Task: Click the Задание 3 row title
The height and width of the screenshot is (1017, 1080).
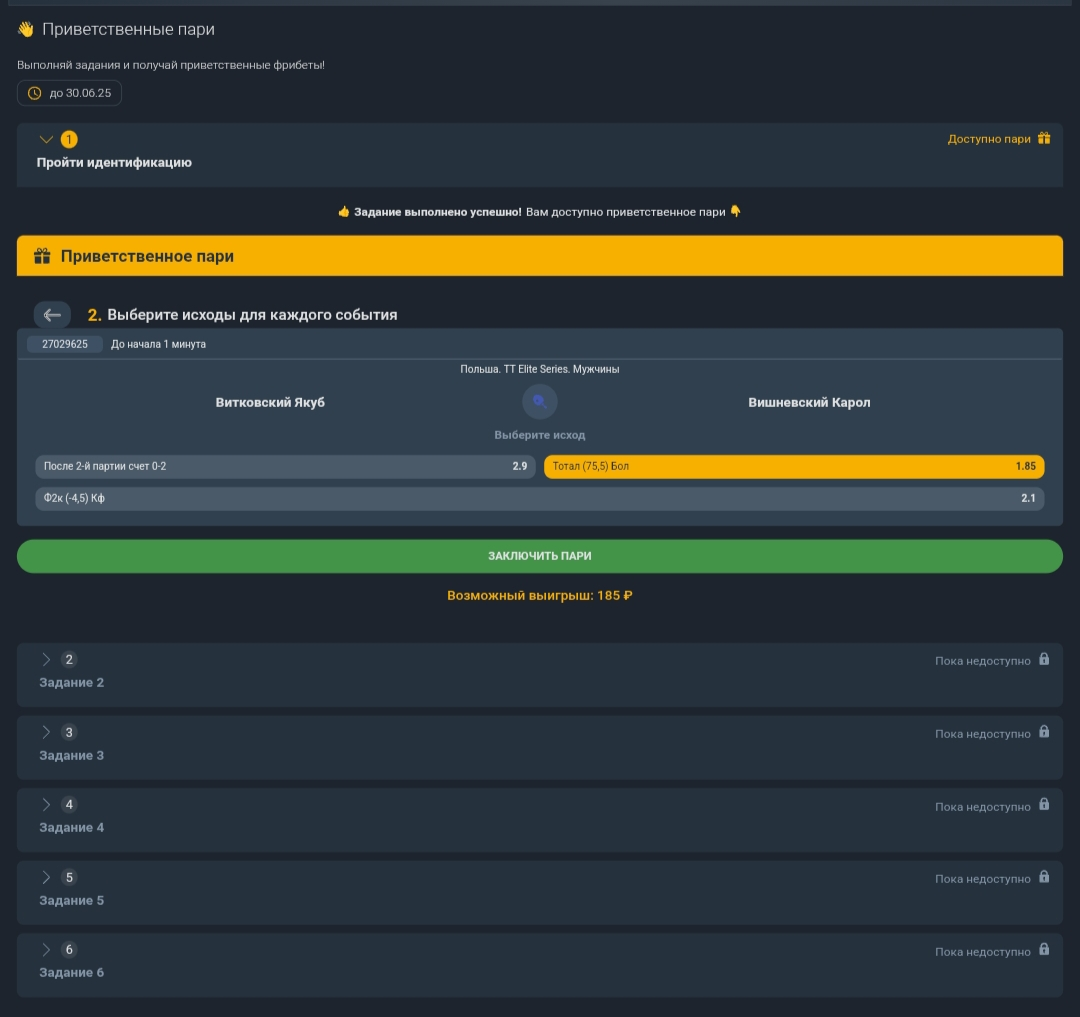Action: click(x=72, y=755)
